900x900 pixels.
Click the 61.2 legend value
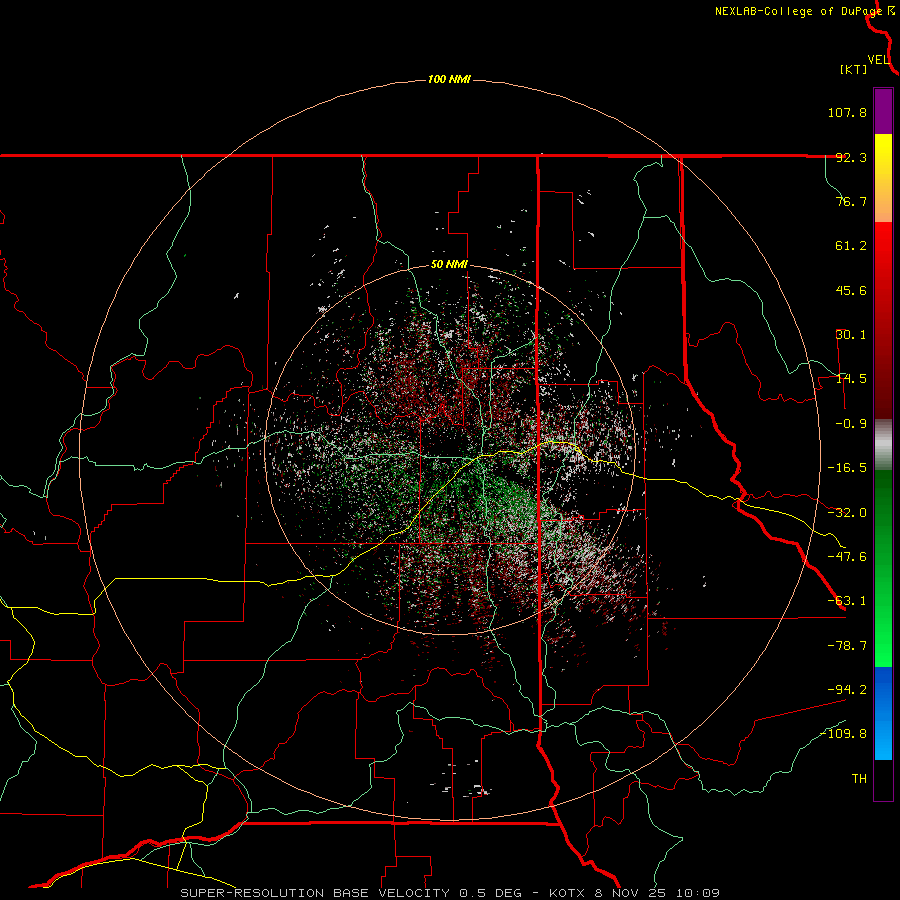click(851, 246)
